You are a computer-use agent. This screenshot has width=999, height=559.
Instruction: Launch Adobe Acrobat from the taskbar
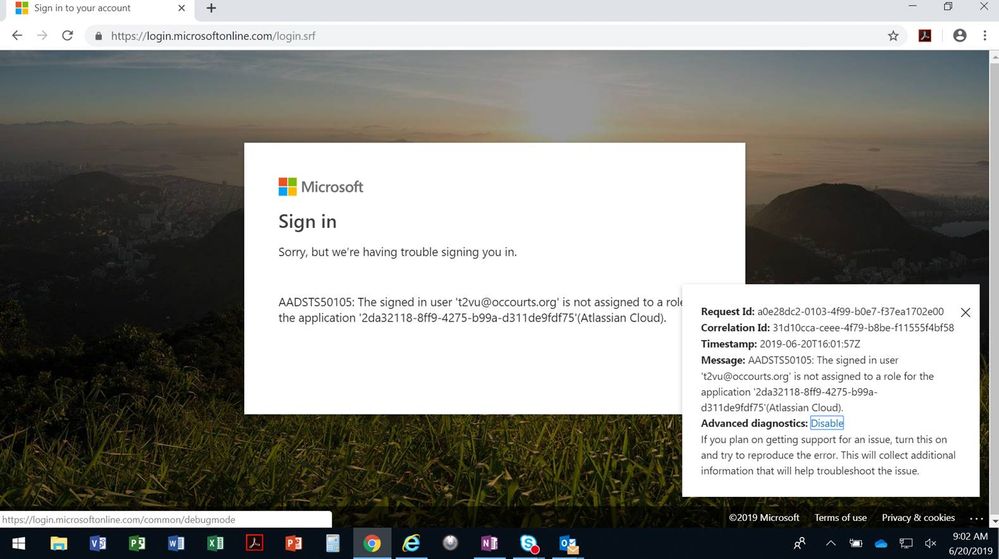(254, 543)
